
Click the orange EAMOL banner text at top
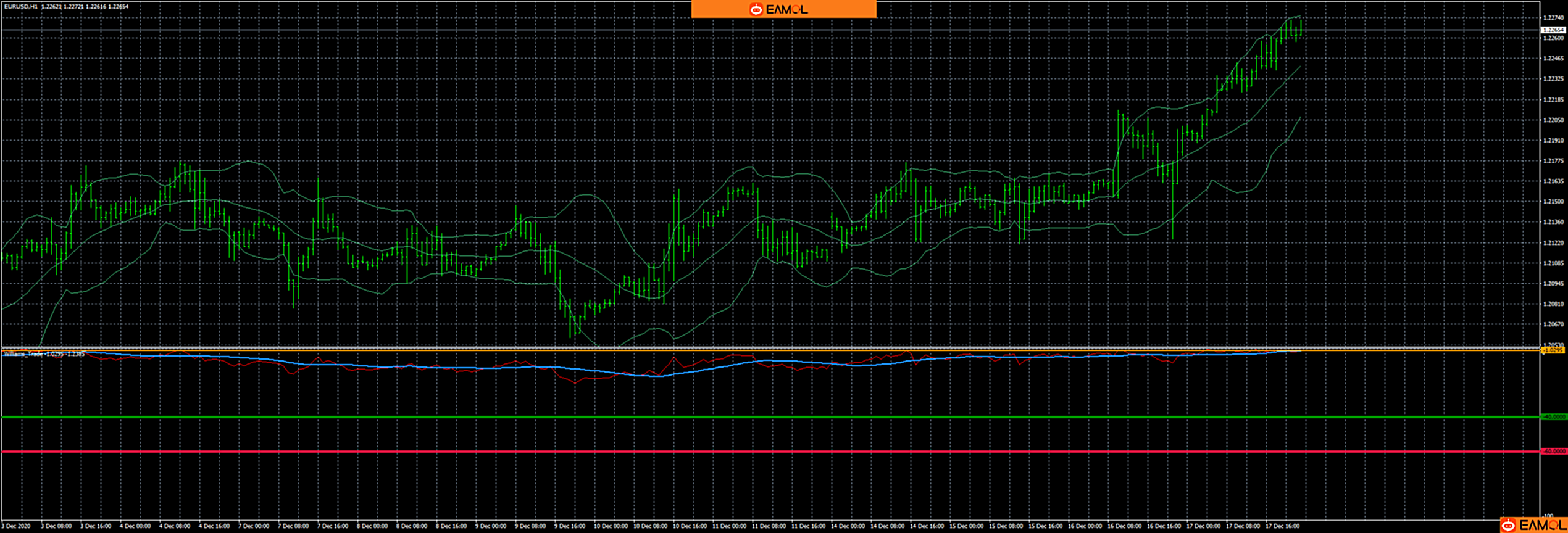[786, 9]
